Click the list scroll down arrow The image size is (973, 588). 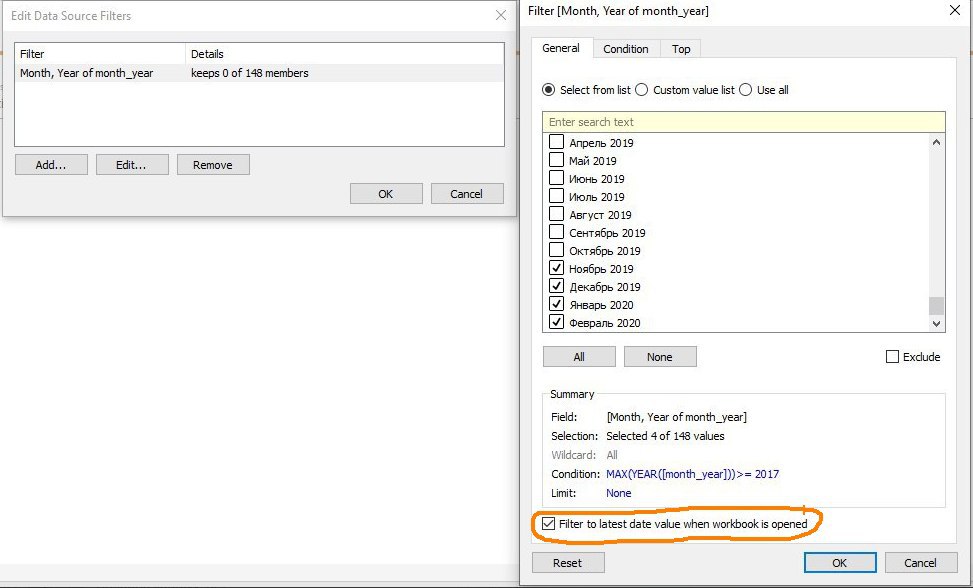[936, 323]
